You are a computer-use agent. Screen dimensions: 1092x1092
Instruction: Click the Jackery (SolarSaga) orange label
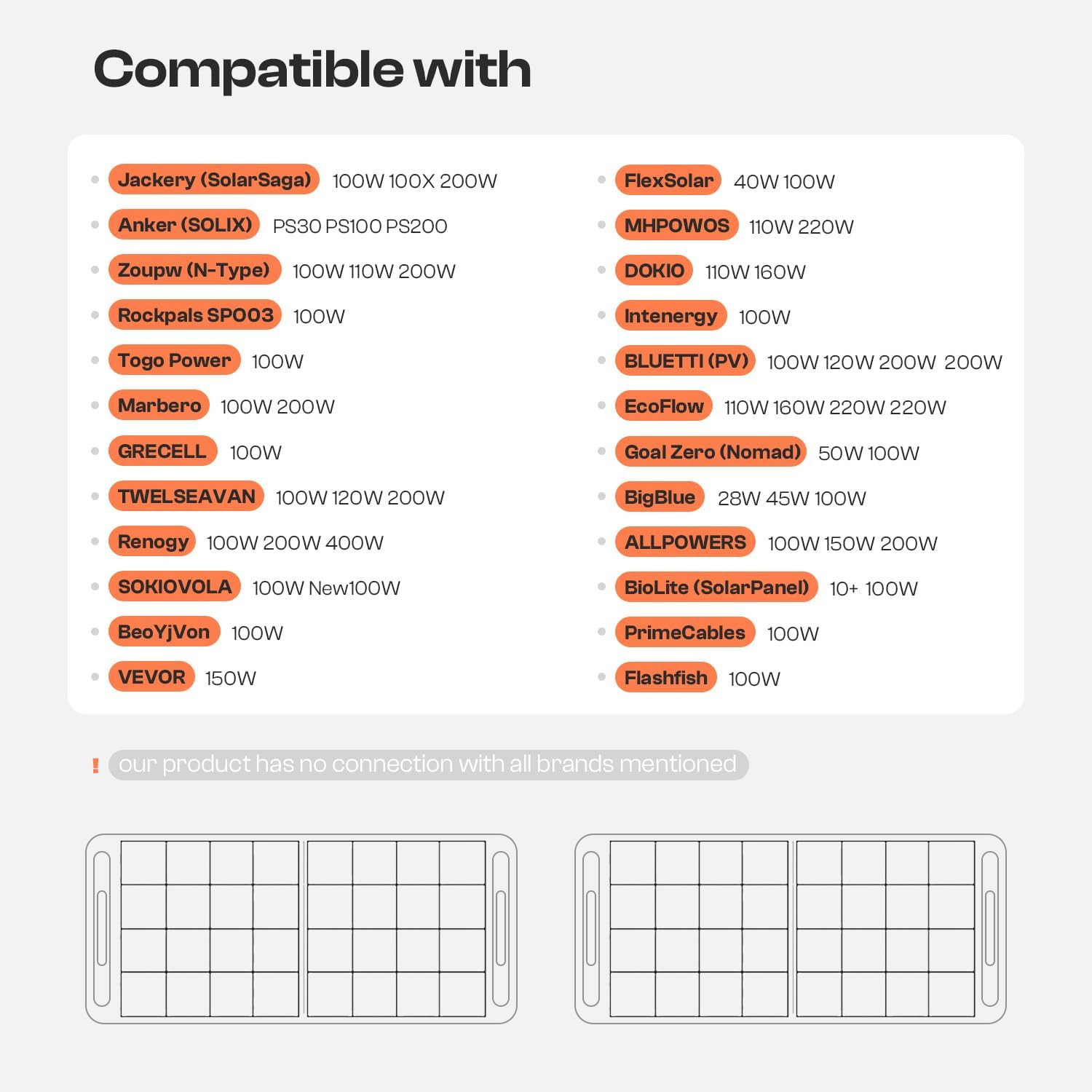[214, 180]
